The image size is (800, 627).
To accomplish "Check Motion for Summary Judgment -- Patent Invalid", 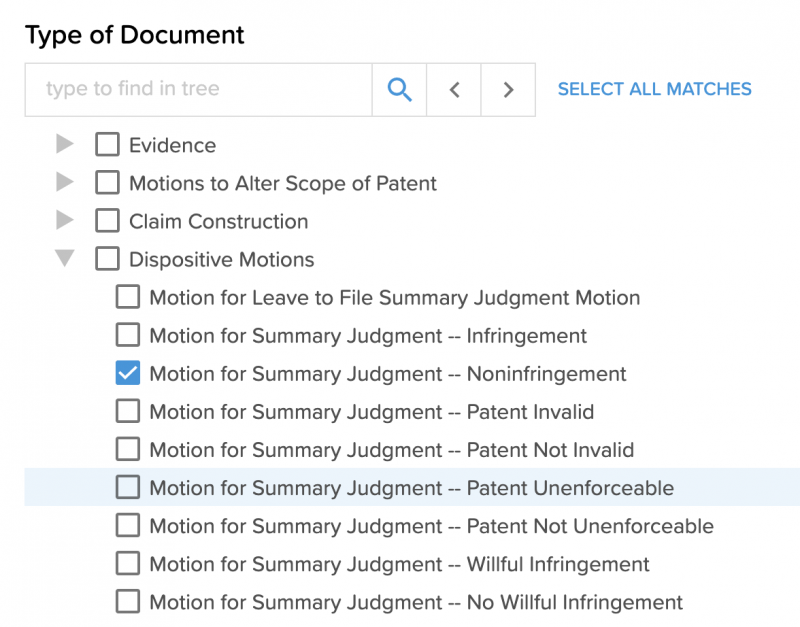I will [x=127, y=411].
